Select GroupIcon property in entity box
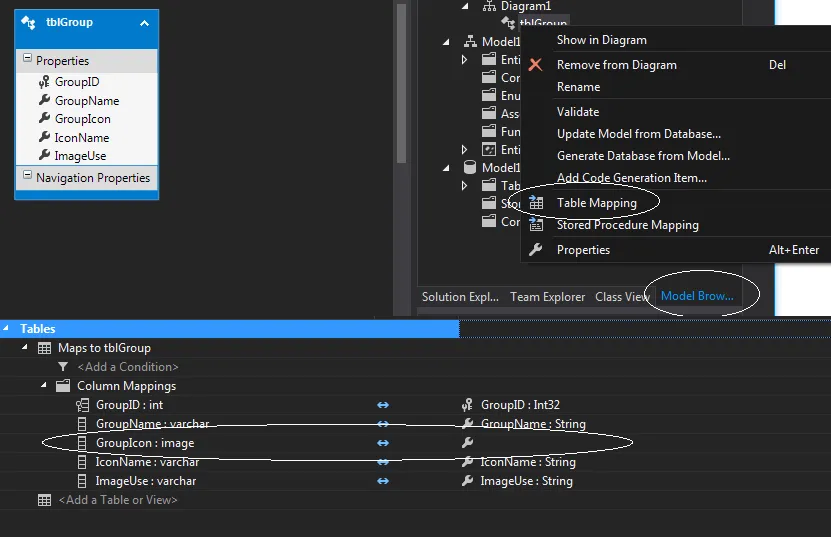Screen dimensions: 831x540 pos(83,119)
